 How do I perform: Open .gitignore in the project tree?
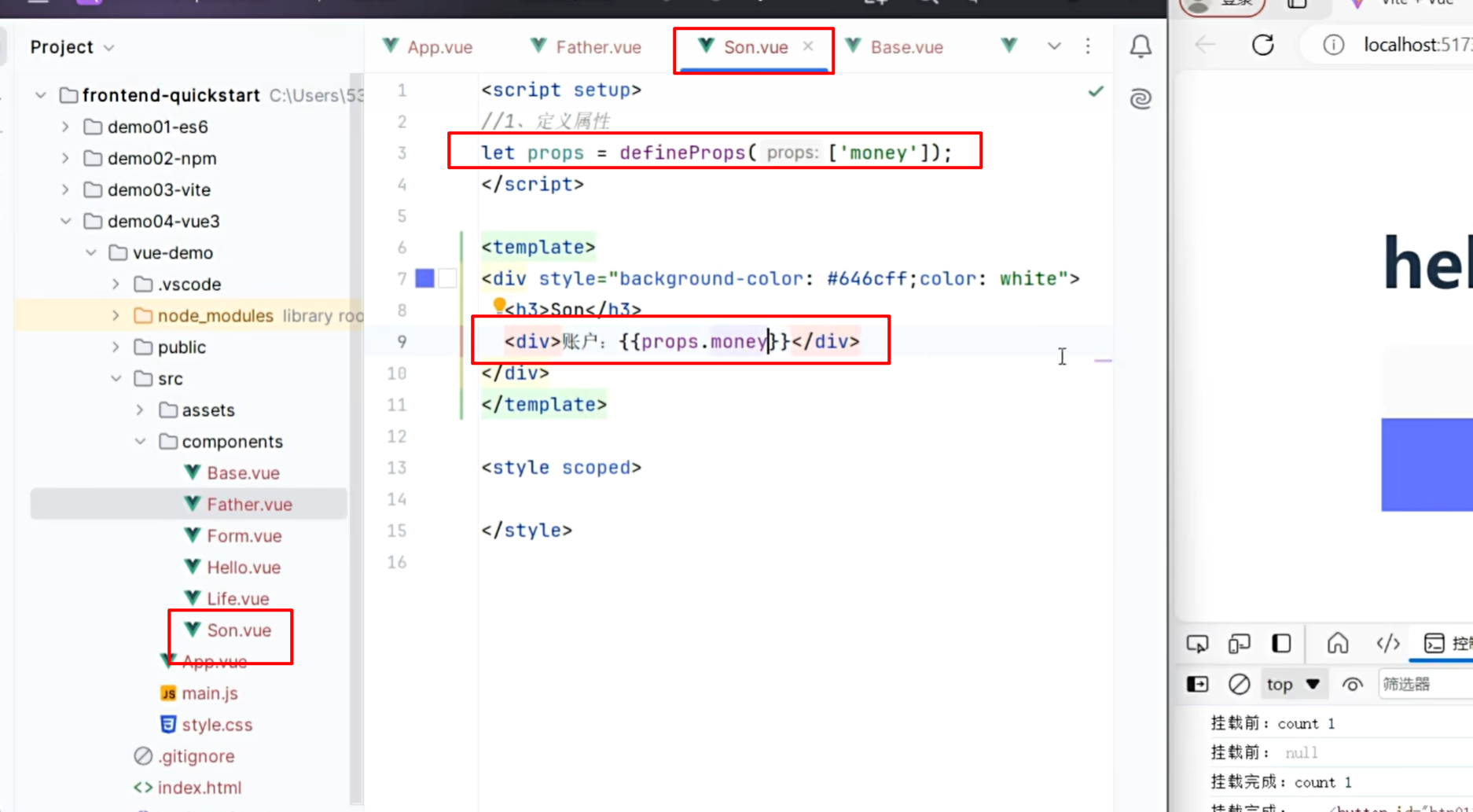185,755
